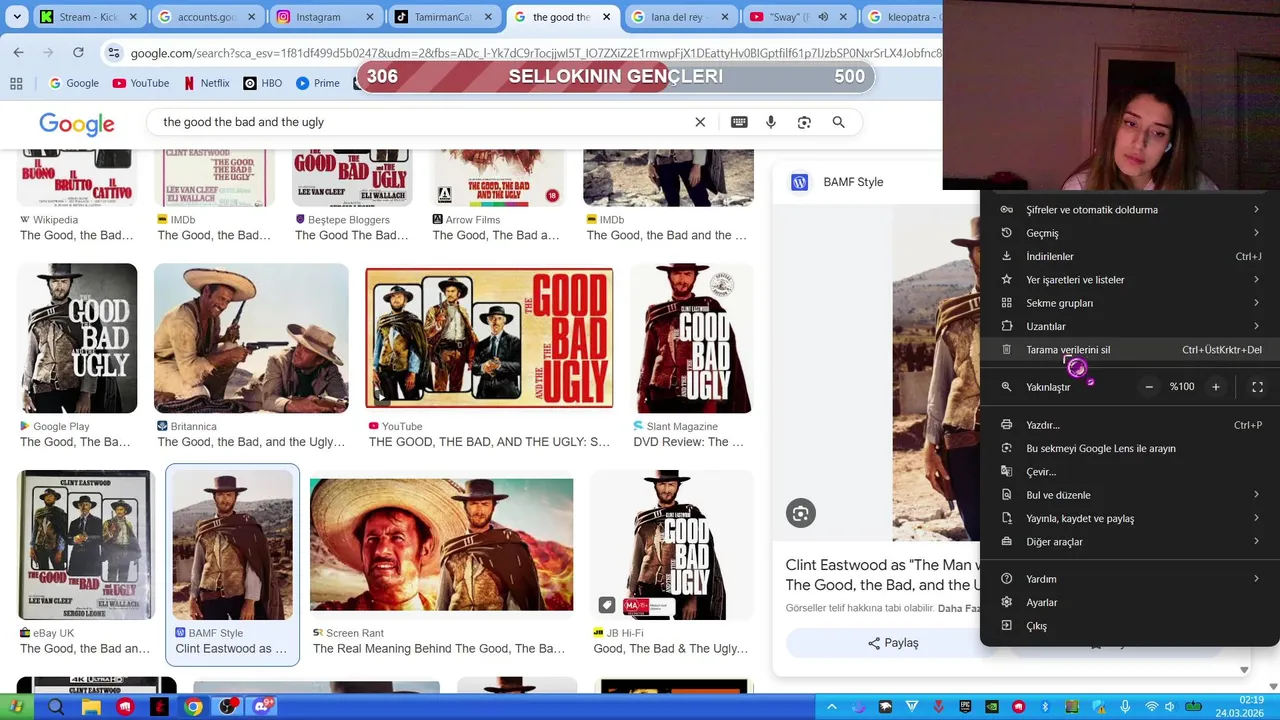Open the Britannica image result thumbnail
This screenshot has height=720, width=1280.
click(x=251, y=338)
